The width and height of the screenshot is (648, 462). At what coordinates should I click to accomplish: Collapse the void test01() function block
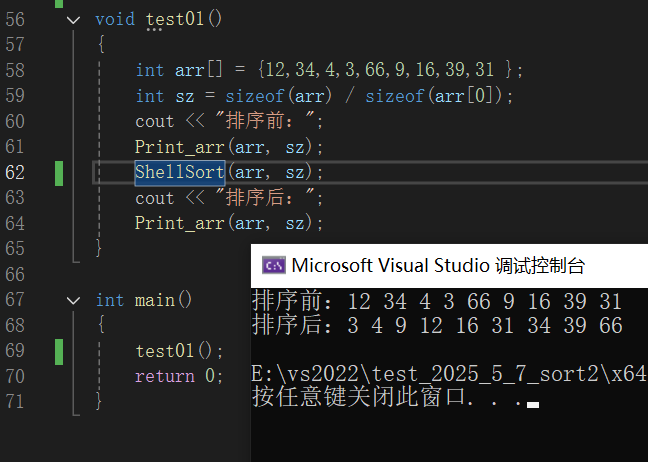pos(73,19)
